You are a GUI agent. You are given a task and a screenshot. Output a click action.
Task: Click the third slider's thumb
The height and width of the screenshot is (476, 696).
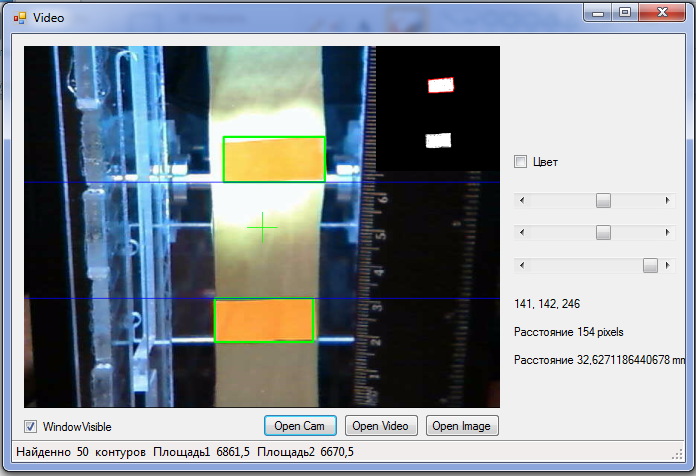[650, 265]
